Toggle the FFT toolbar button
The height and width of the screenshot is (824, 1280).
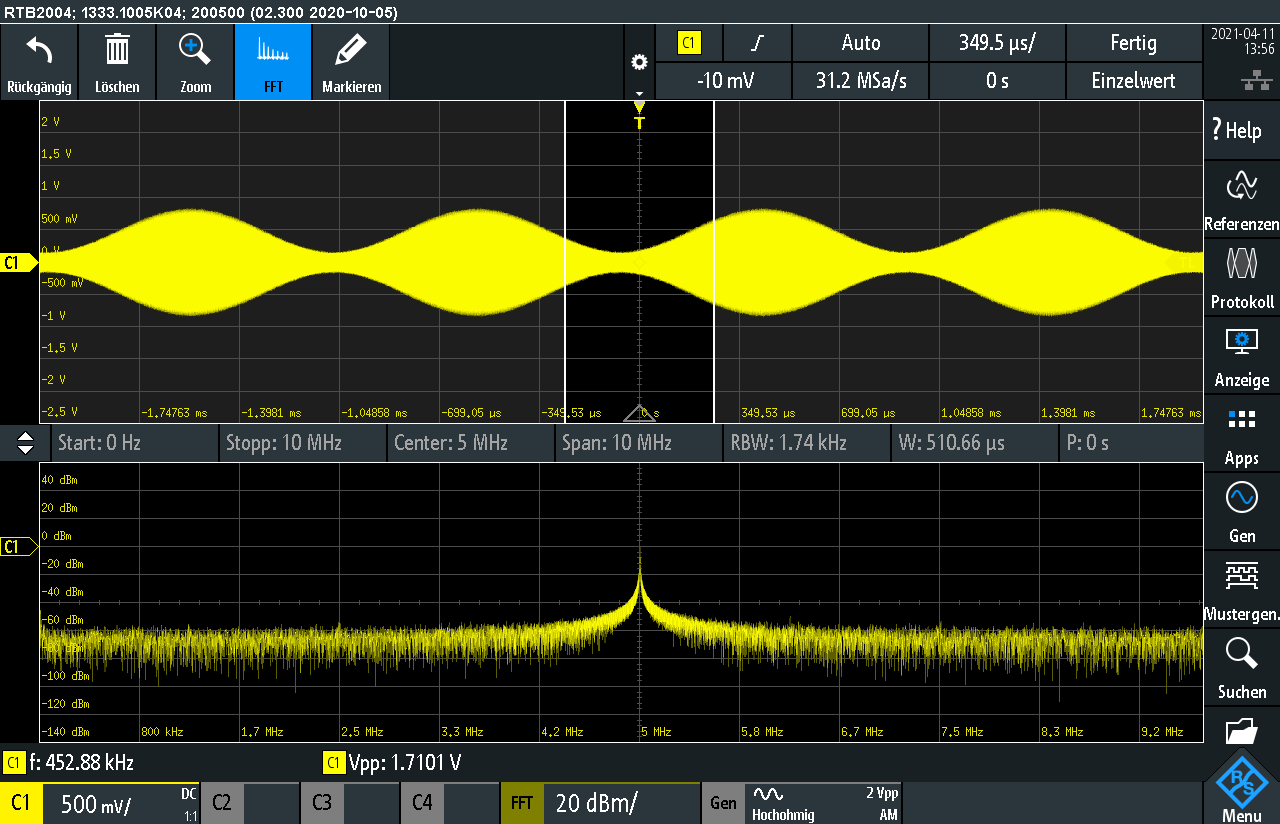point(273,62)
